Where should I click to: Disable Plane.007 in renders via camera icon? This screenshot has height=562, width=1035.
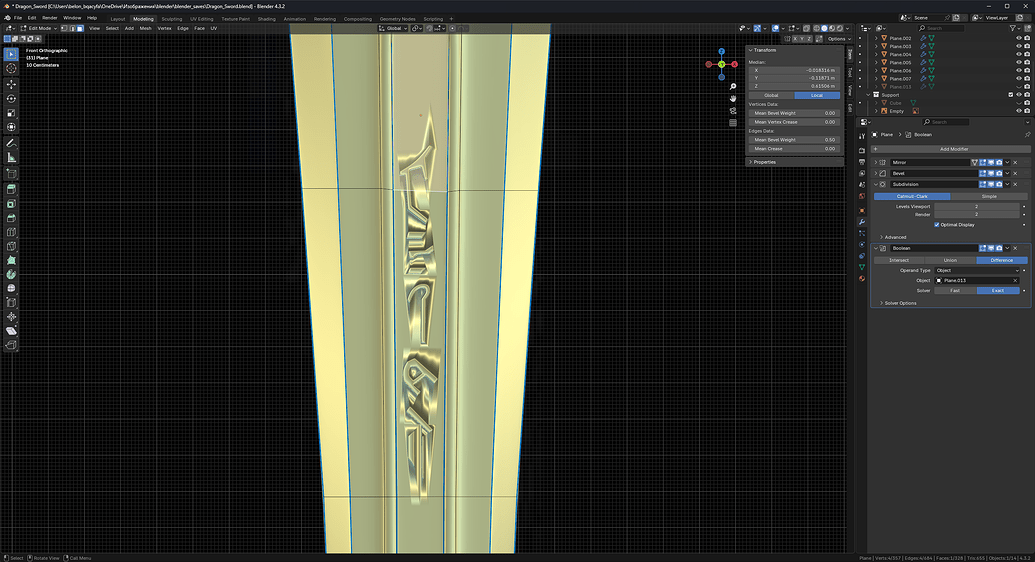[x=1027, y=79]
